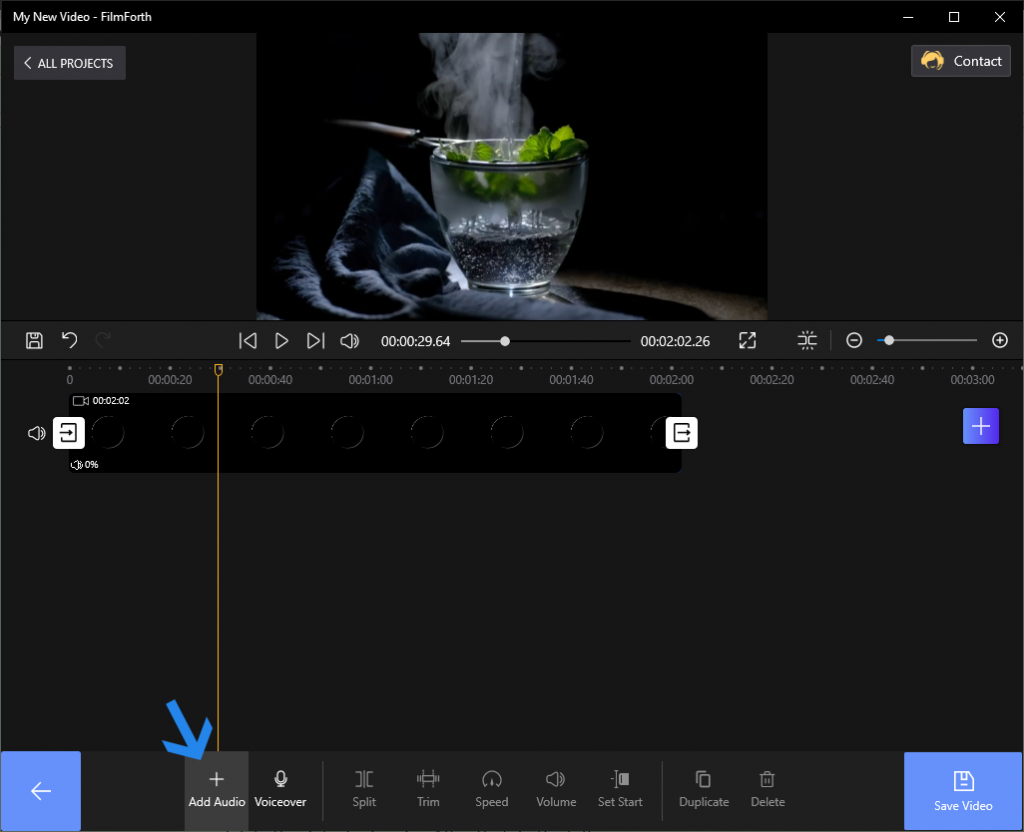Viewport: 1024px width, 832px height.
Task: Click the back arrow button
Action: [x=40, y=791]
